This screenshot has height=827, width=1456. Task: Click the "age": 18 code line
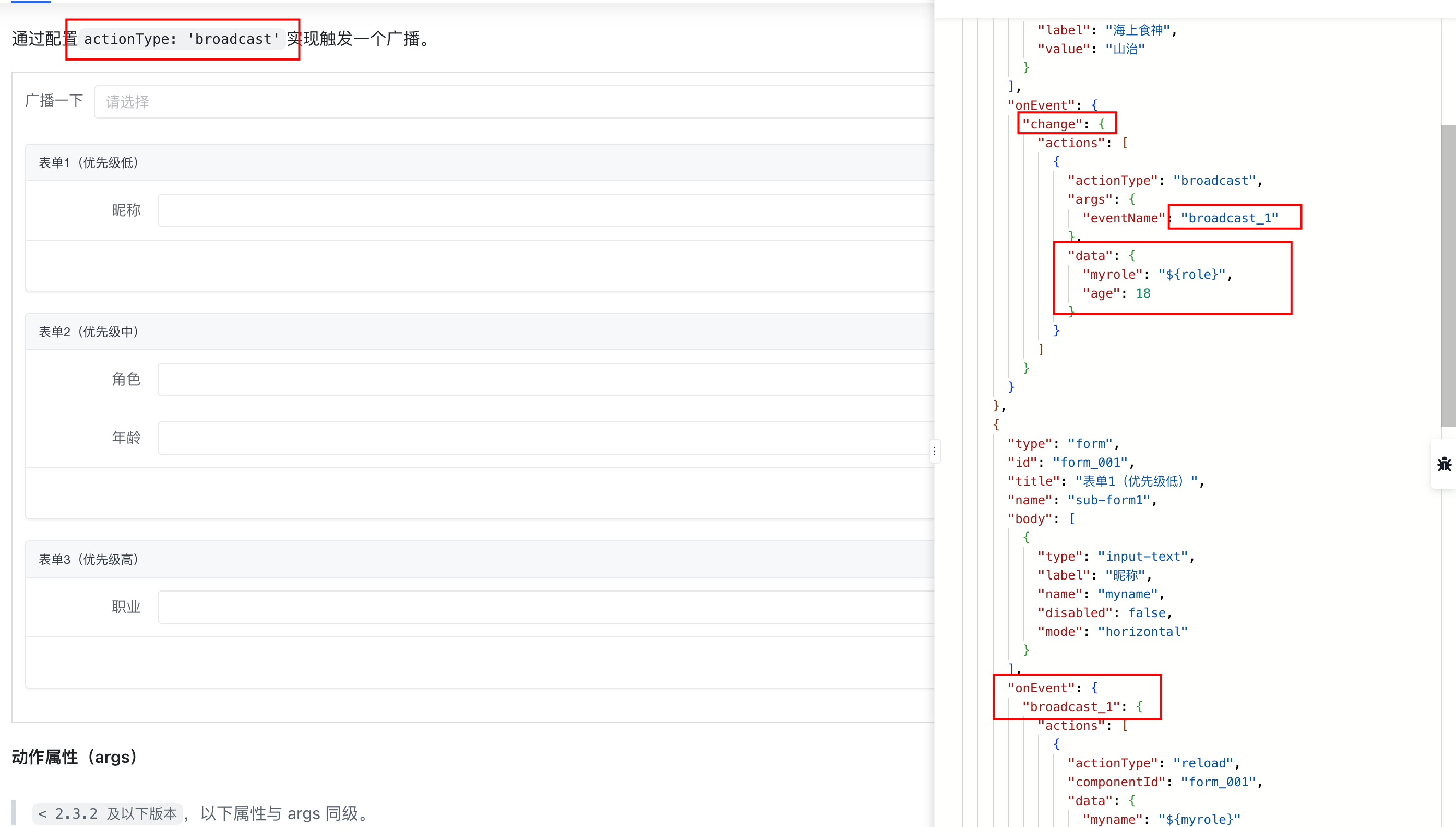[1116, 293]
